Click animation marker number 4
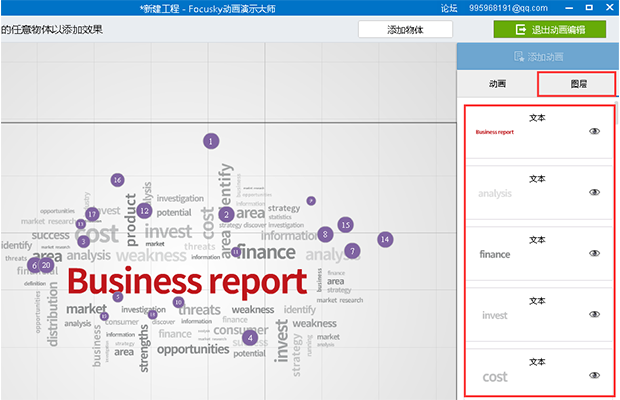Screen dimensions: 620x400 tap(250, 338)
